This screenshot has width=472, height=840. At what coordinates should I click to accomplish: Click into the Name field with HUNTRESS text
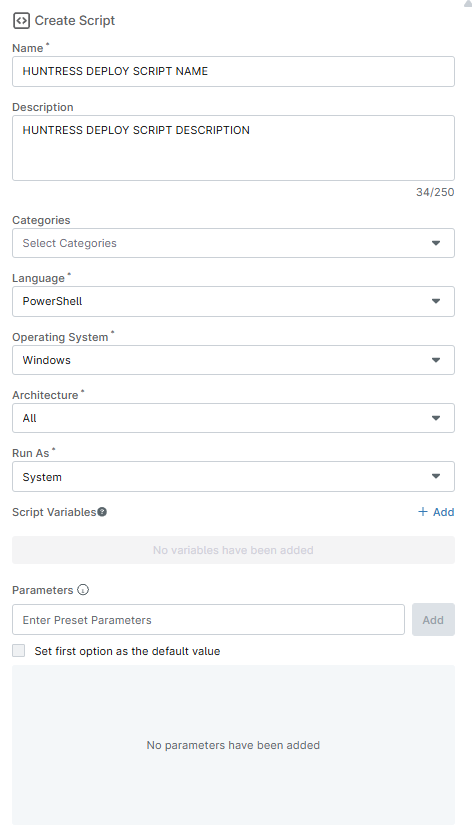tap(234, 71)
